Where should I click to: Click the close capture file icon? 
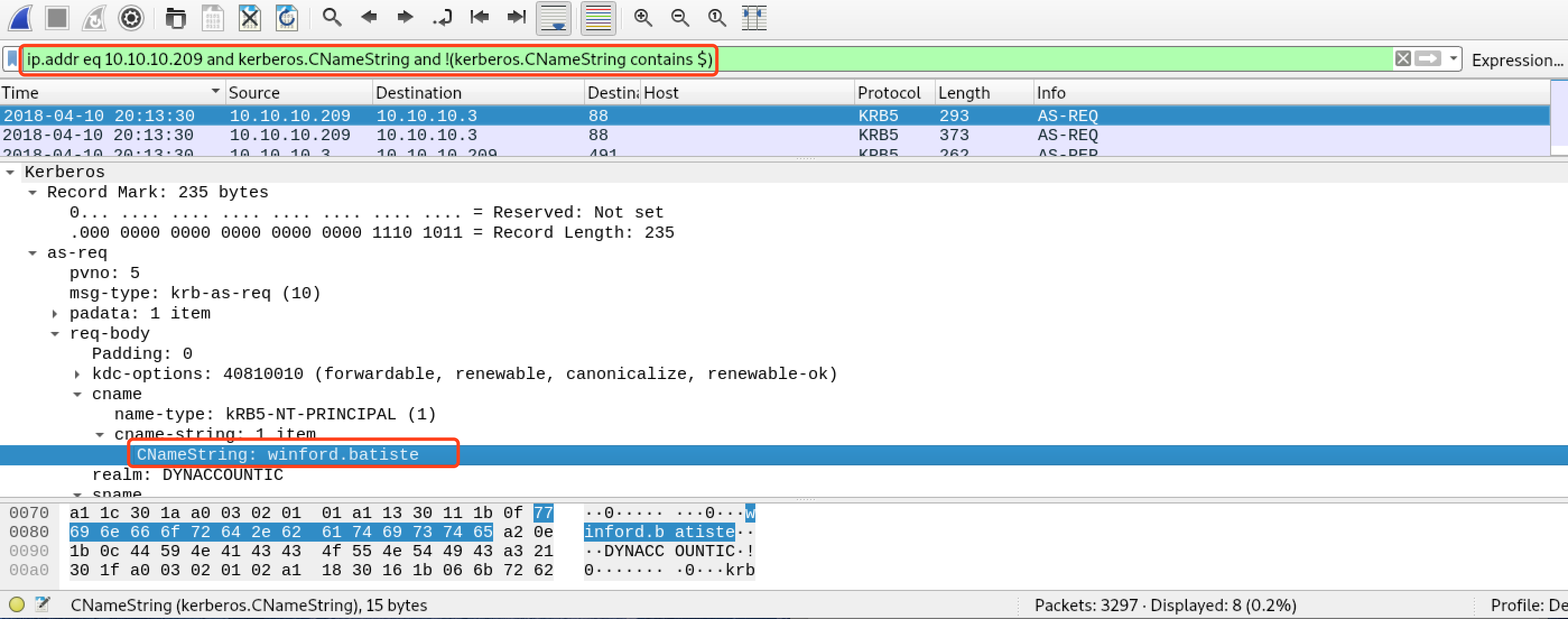(249, 18)
